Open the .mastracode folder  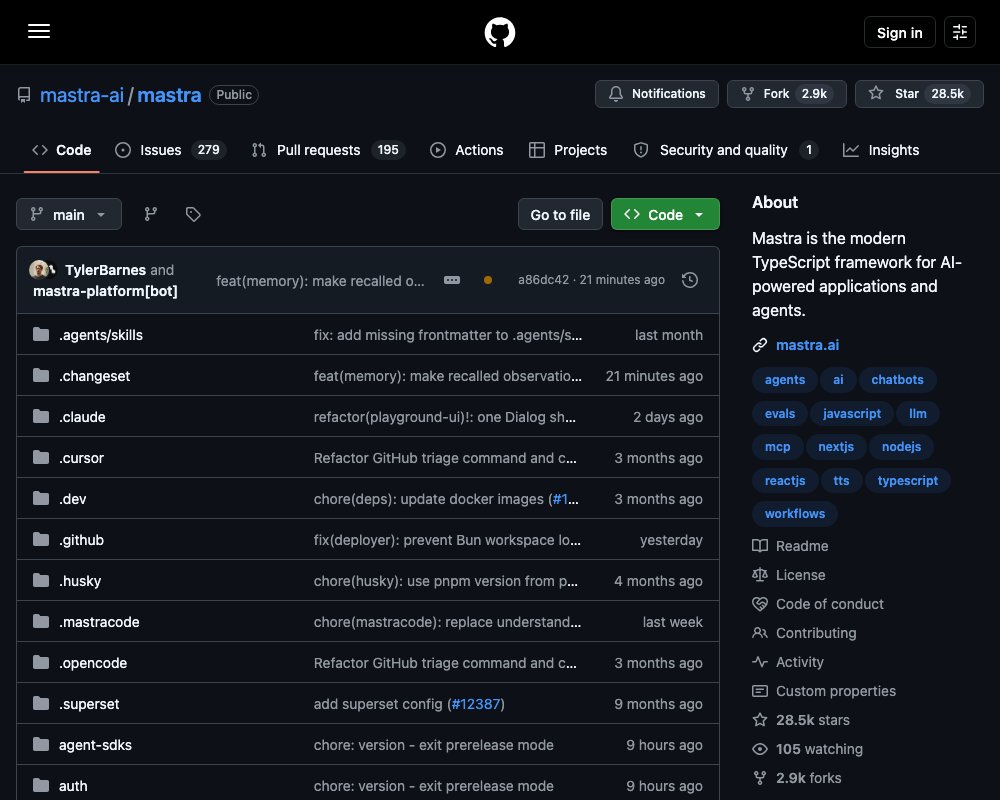[x=99, y=622]
